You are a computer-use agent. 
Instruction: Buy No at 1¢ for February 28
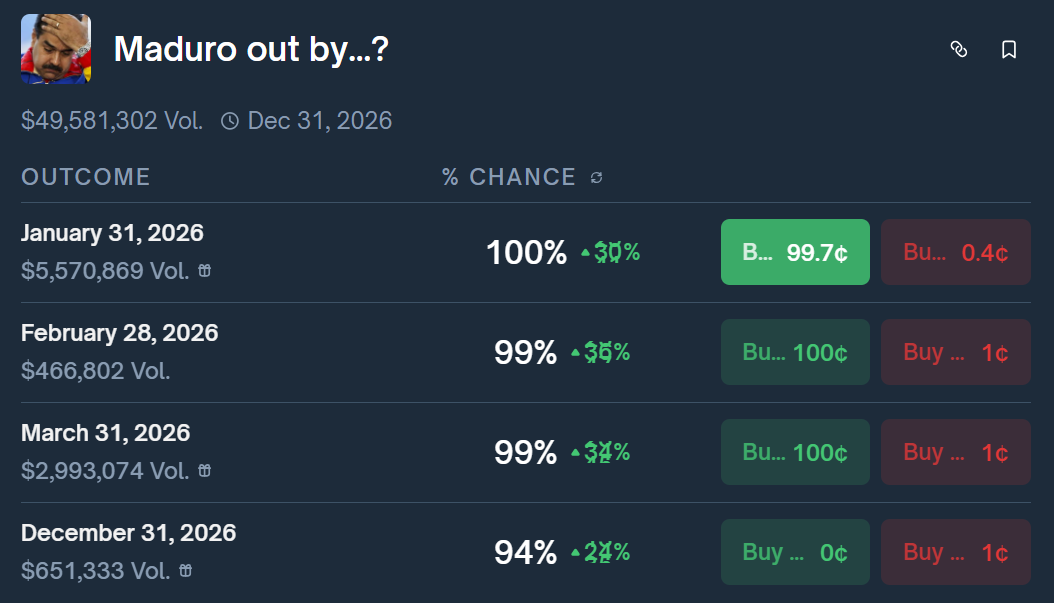[x=955, y=352]
